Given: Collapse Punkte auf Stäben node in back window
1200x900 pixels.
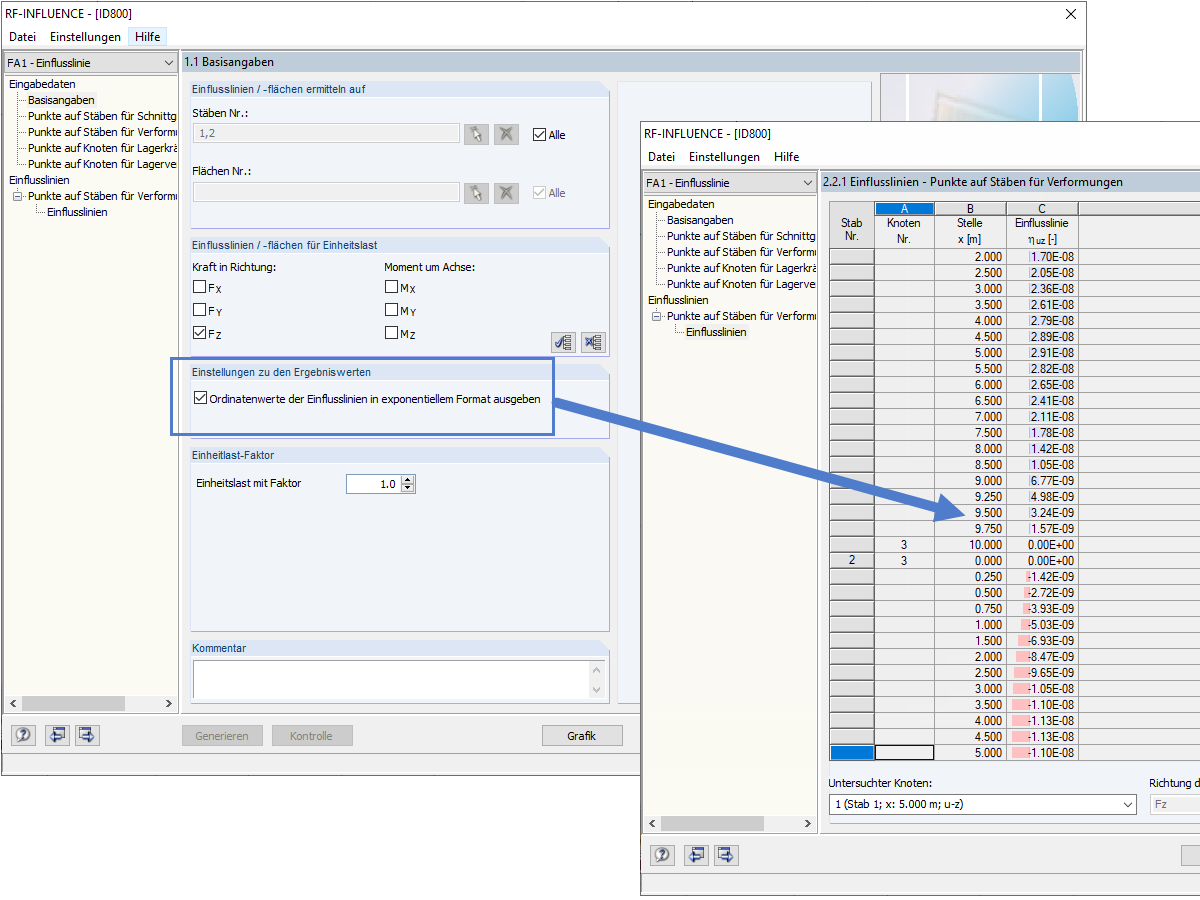Looking at the screenshot, I should [17, 196].
